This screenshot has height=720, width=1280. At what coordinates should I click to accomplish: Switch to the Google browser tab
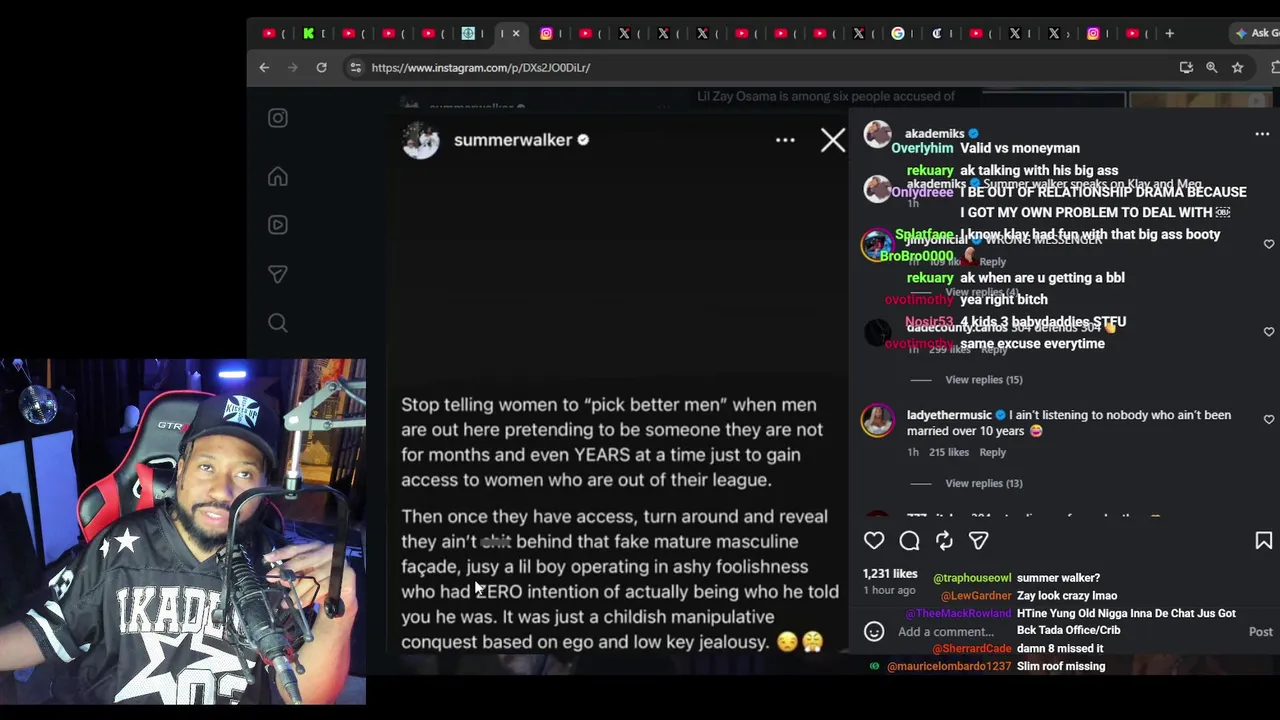(898, 33)
